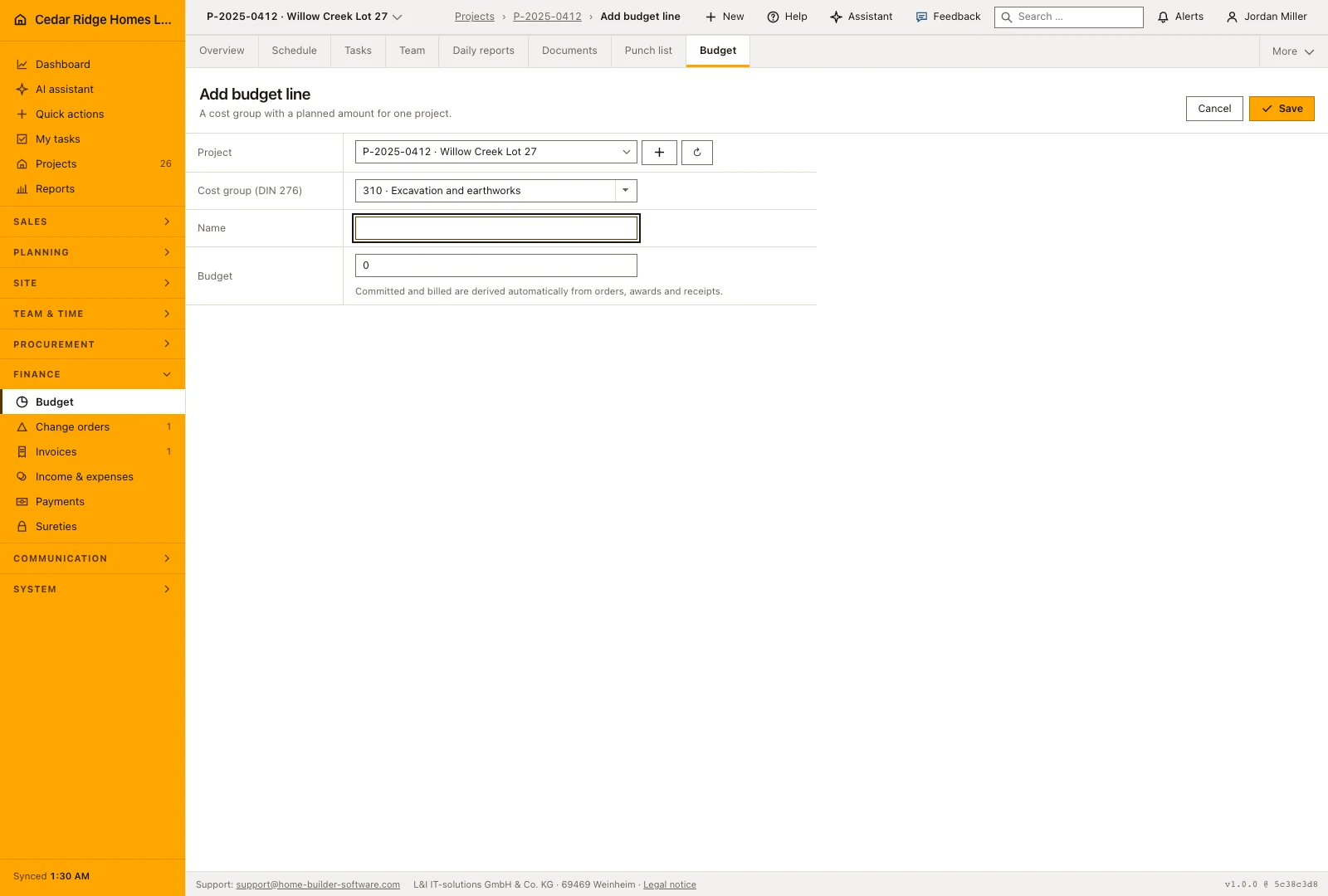Viewport: 1328px width, 896px height.
Task: Open Projects in the sidebar
Action: tap(92, 163)
